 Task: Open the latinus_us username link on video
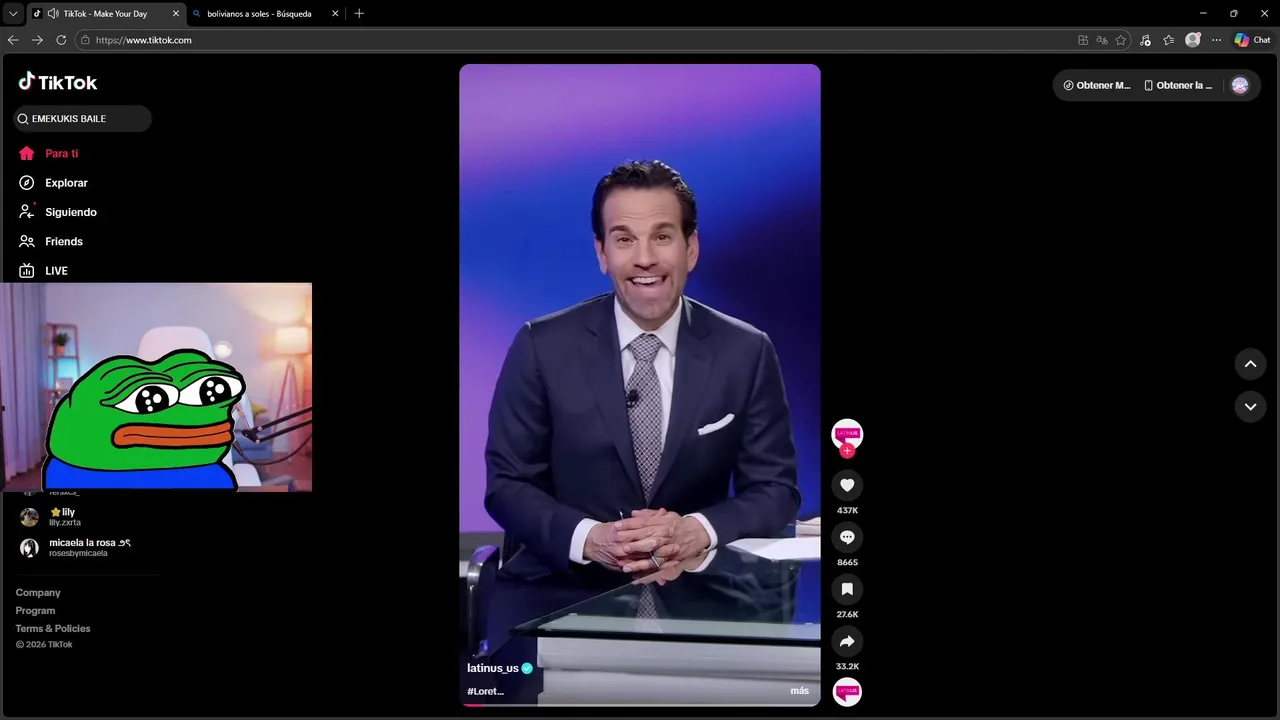click(x=493, y=668)
